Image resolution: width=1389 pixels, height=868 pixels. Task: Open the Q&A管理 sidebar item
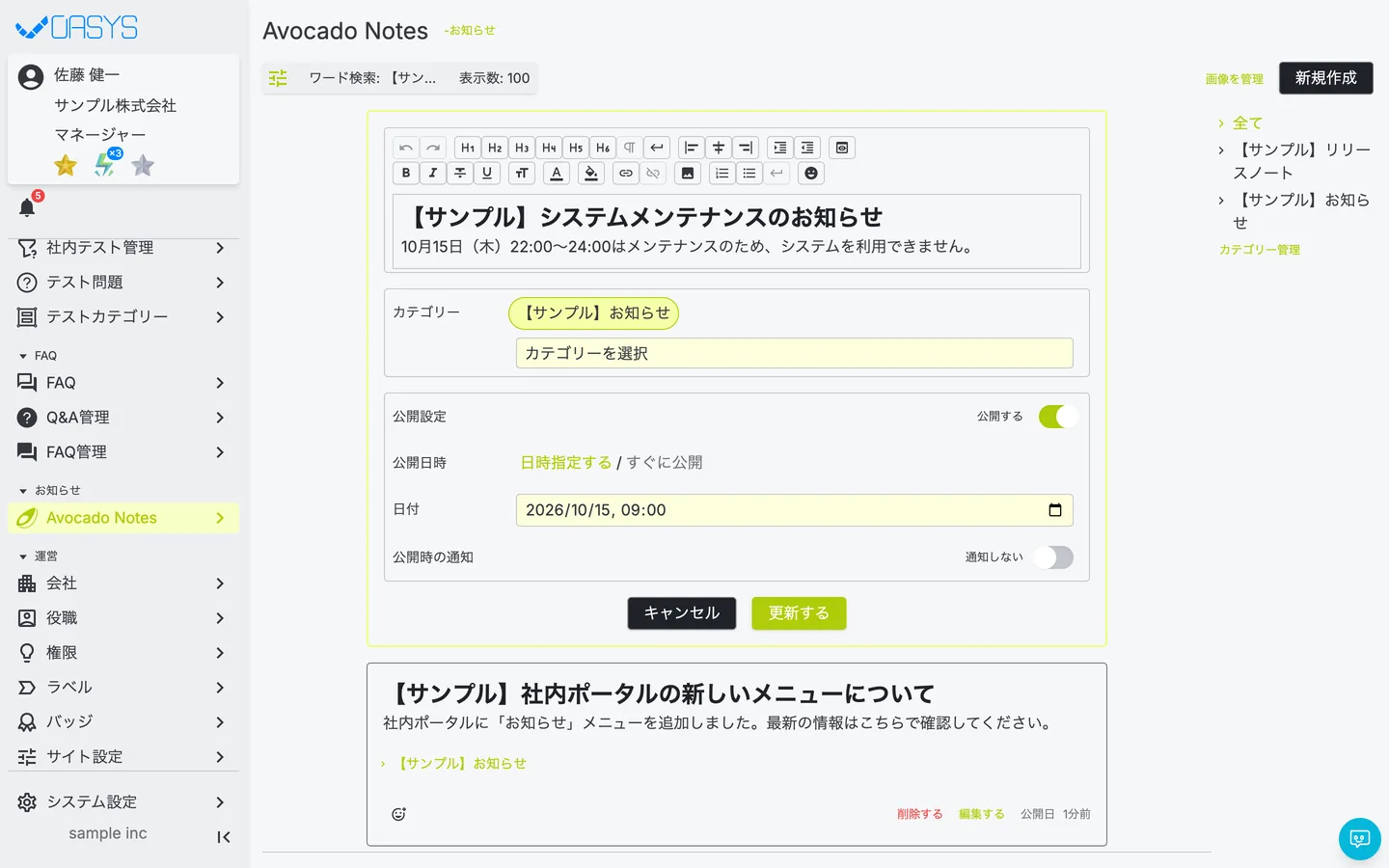123,418
